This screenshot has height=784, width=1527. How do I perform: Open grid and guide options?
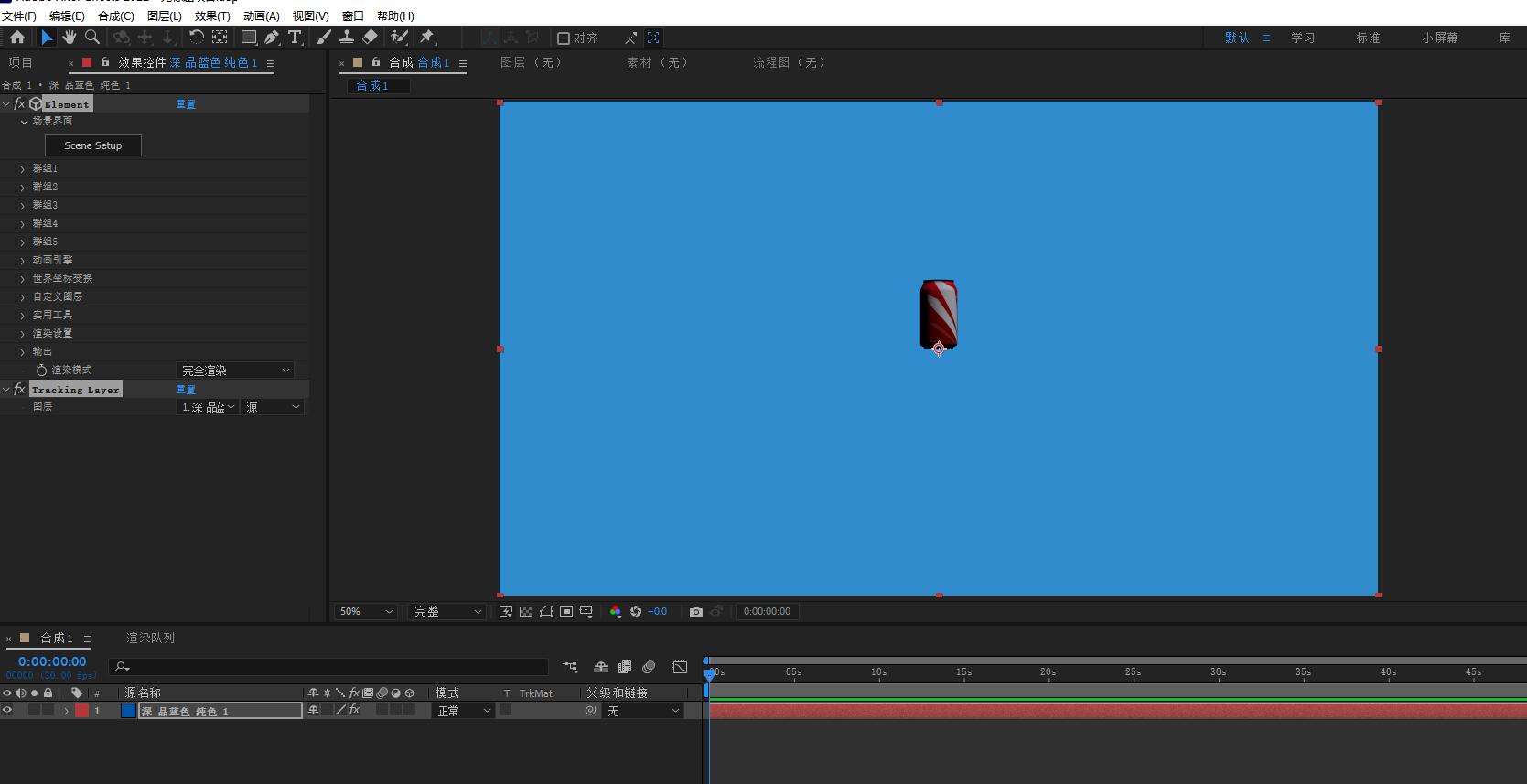click(586, 611)
